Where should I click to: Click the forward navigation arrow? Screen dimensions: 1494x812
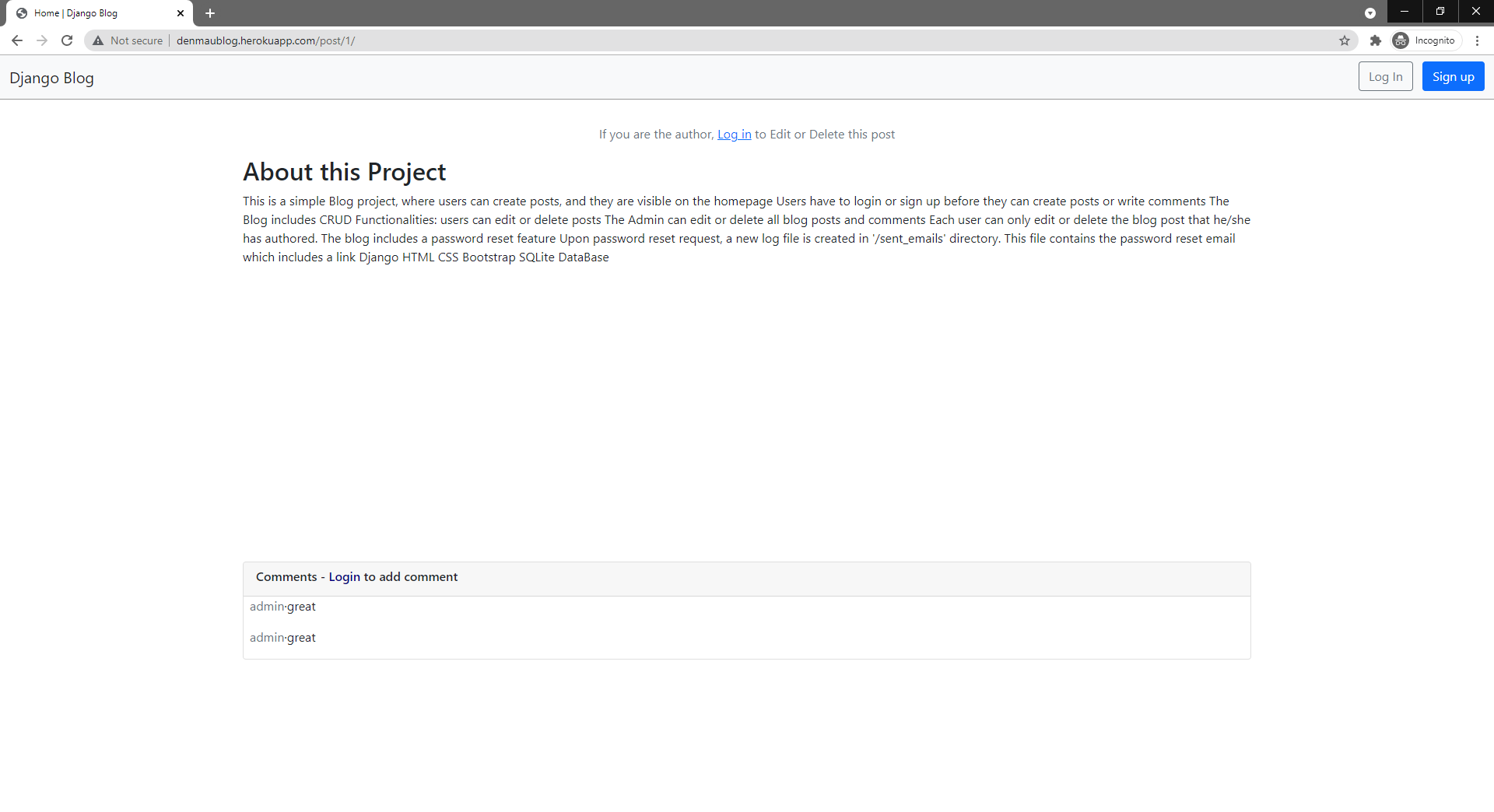(42, 40)
